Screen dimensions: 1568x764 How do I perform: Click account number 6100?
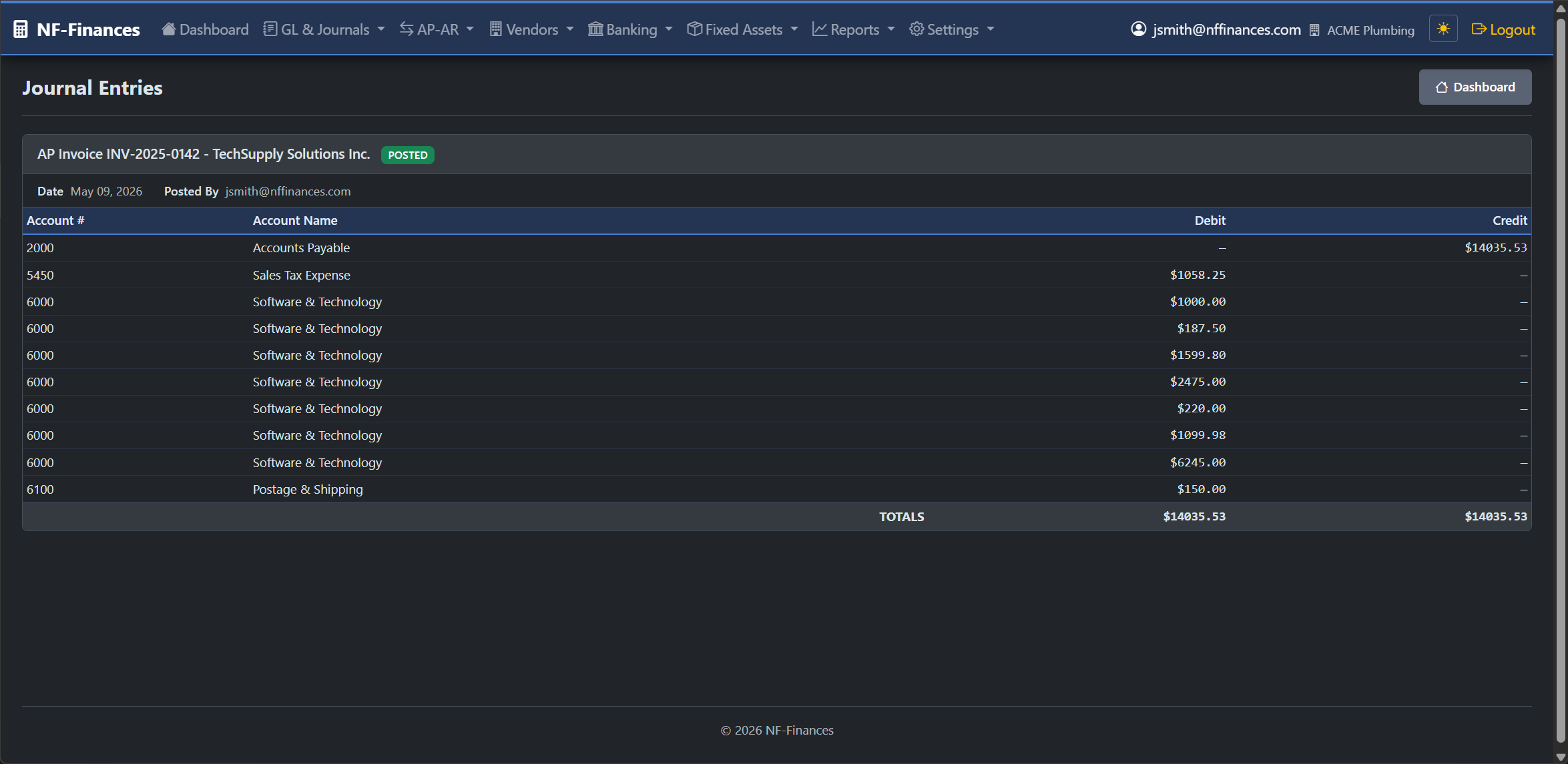pyautogui.click(x=40, y=489)
